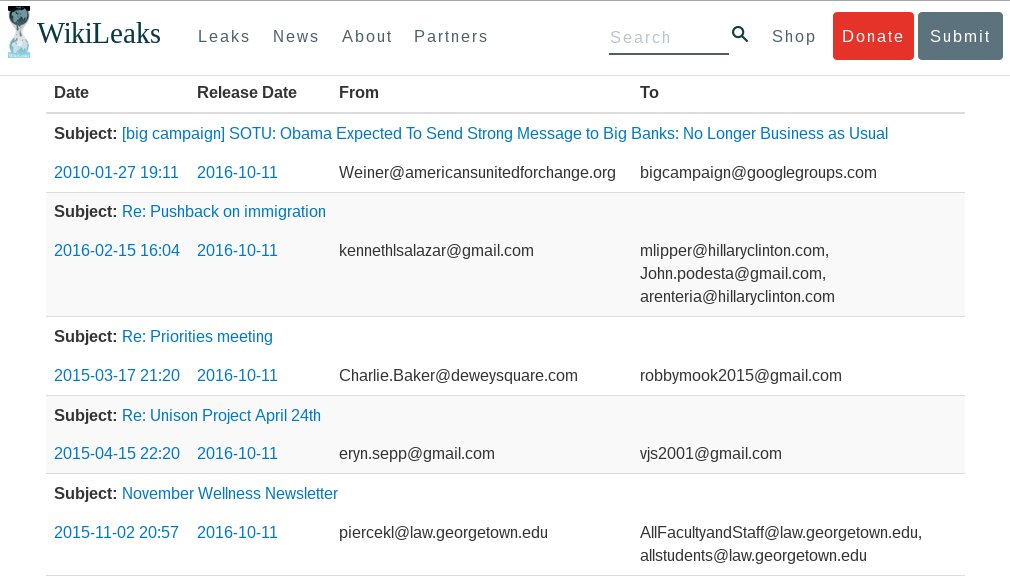Click the WikiLeaks site title text

tap(99, 34)
